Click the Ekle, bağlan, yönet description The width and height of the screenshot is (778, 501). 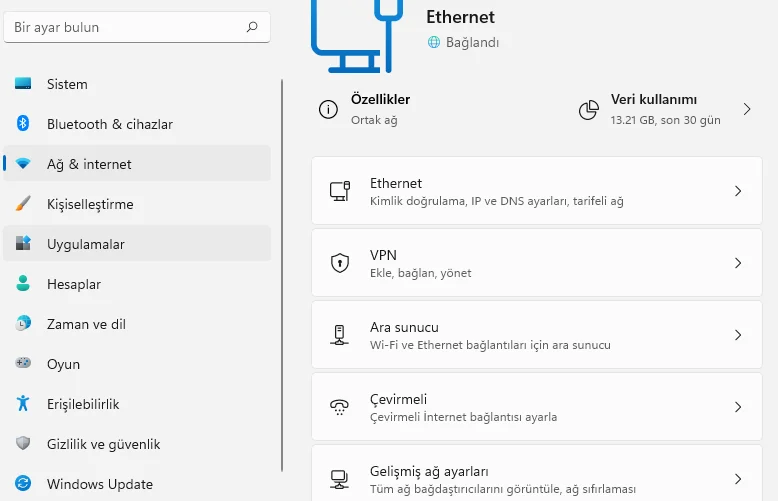420,273
